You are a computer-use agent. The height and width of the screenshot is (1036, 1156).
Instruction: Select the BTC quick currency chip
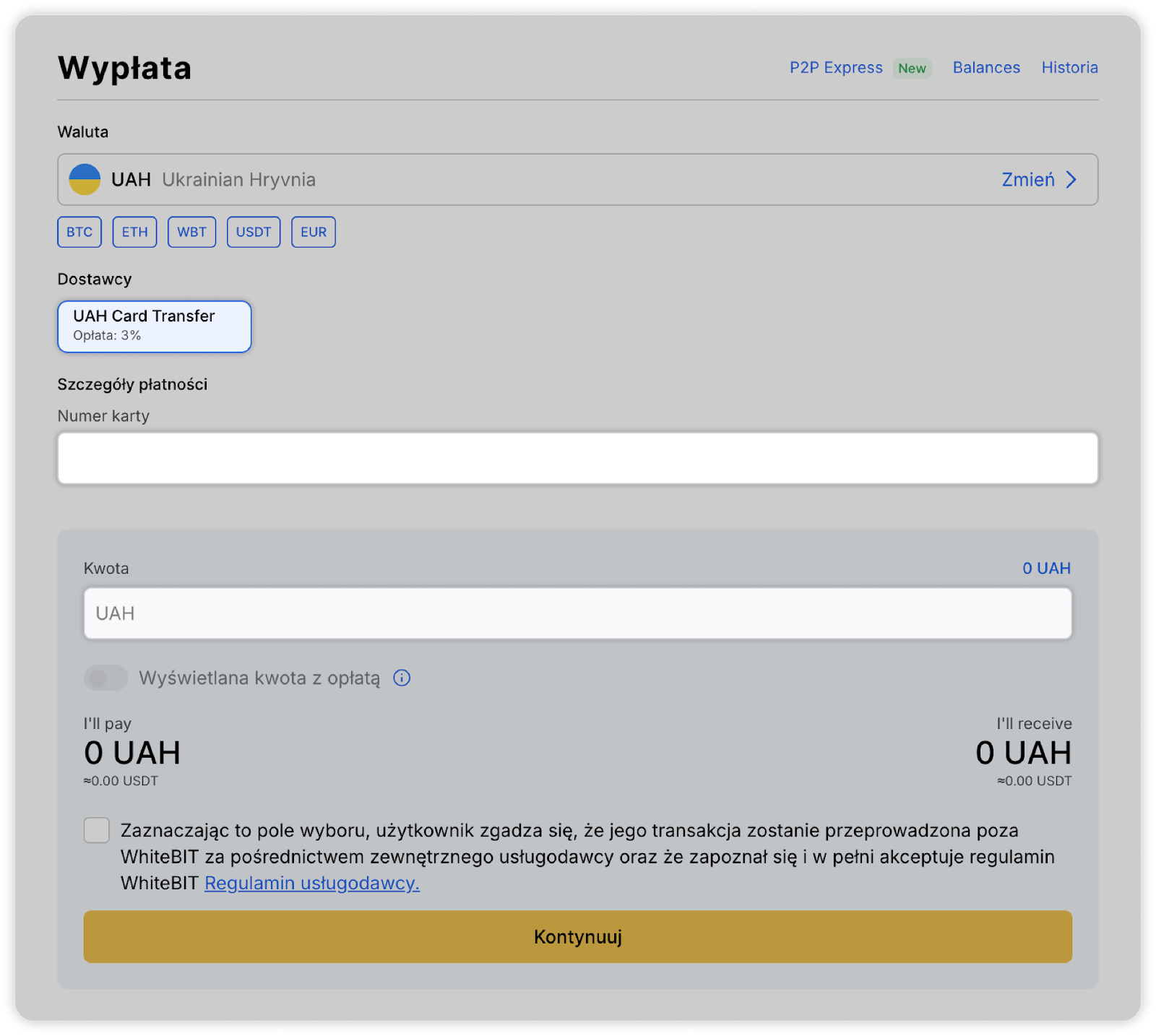79,232
